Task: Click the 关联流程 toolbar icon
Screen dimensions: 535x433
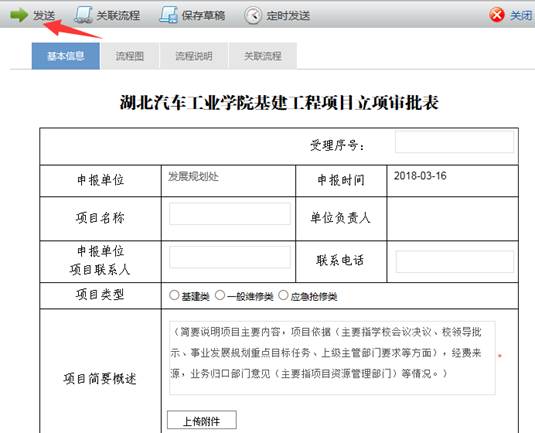Action: [83, 15]
